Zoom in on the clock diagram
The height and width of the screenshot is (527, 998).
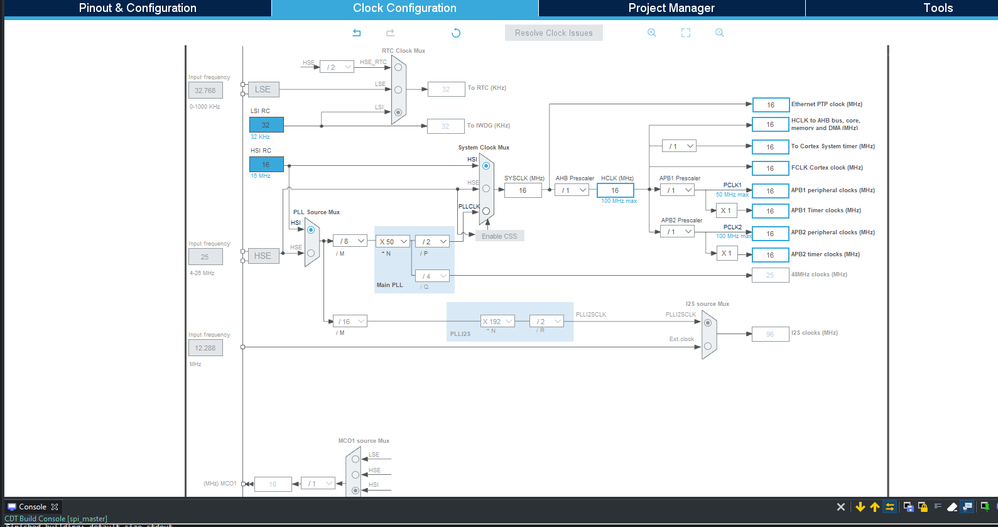(x=652, y=32)
